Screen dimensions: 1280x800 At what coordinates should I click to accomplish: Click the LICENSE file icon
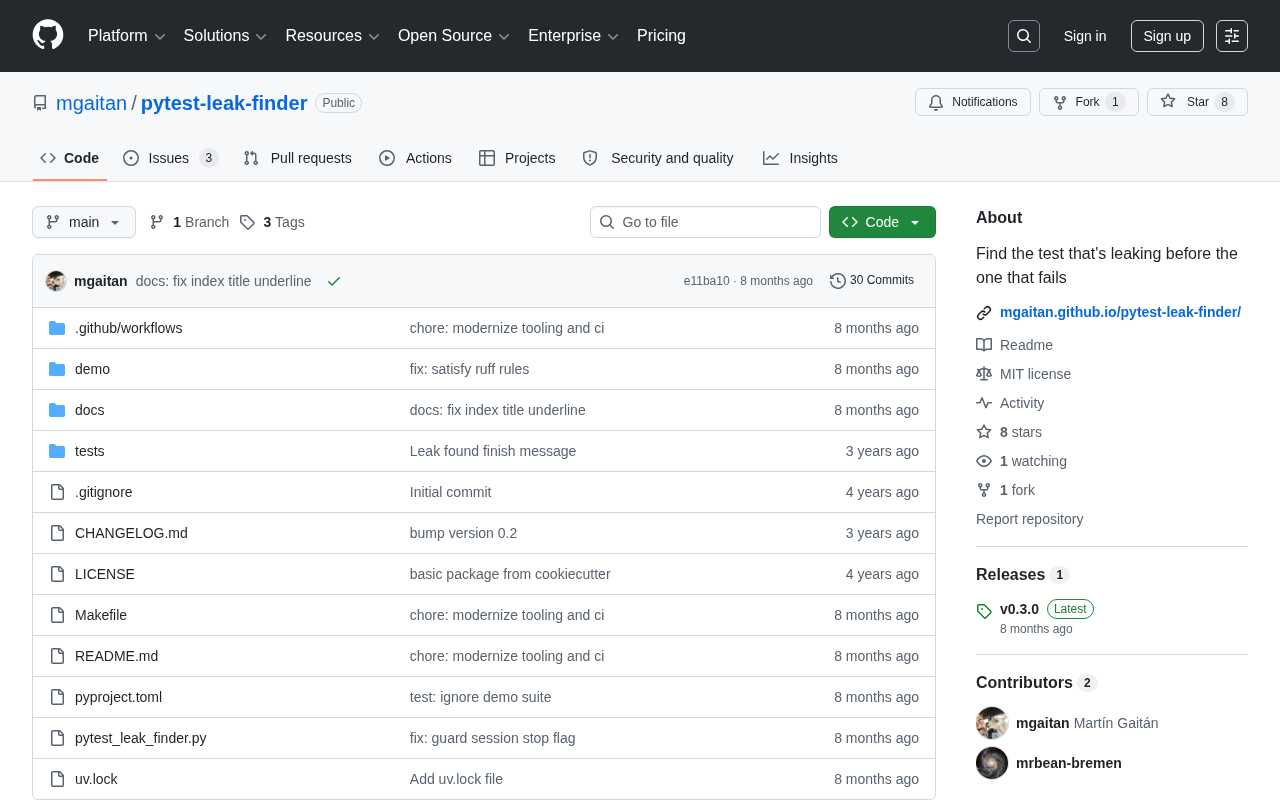(57, 574)
